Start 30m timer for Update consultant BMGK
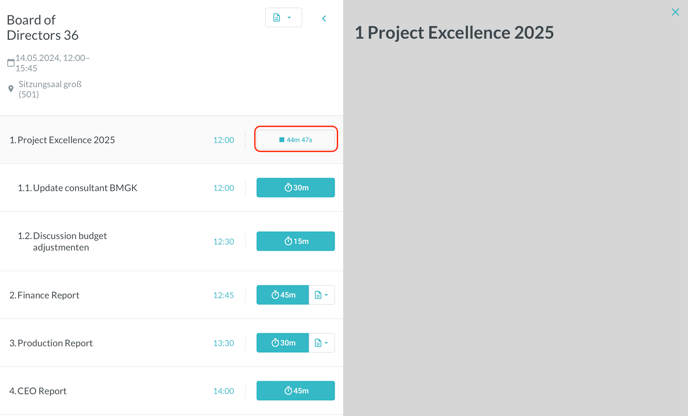 point(295,188)
